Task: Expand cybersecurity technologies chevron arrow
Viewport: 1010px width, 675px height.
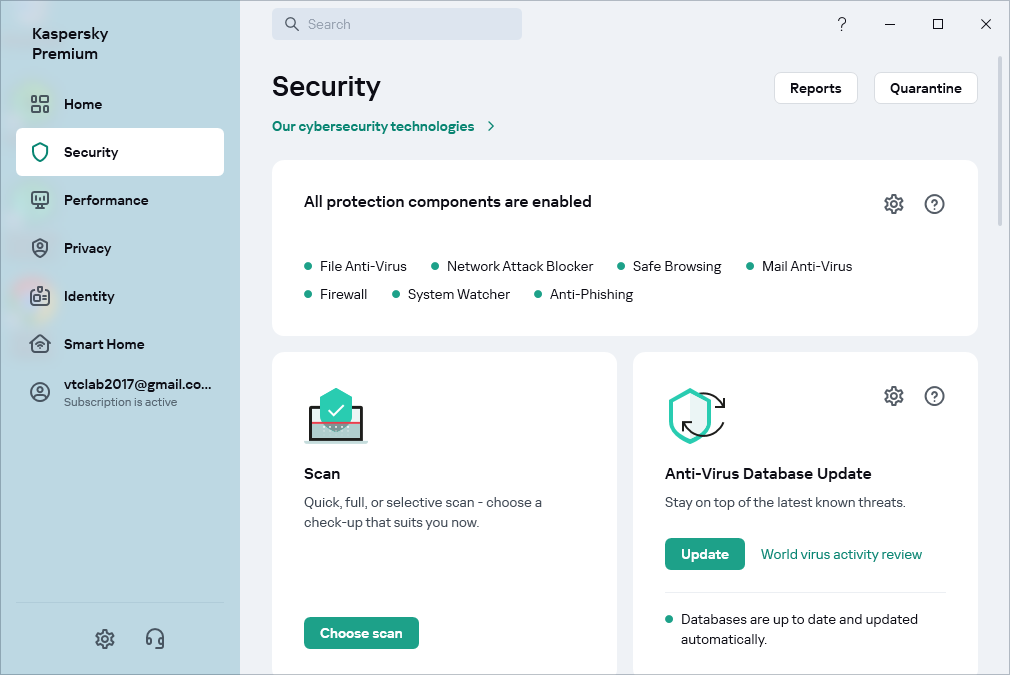Action: pos(491,127)
